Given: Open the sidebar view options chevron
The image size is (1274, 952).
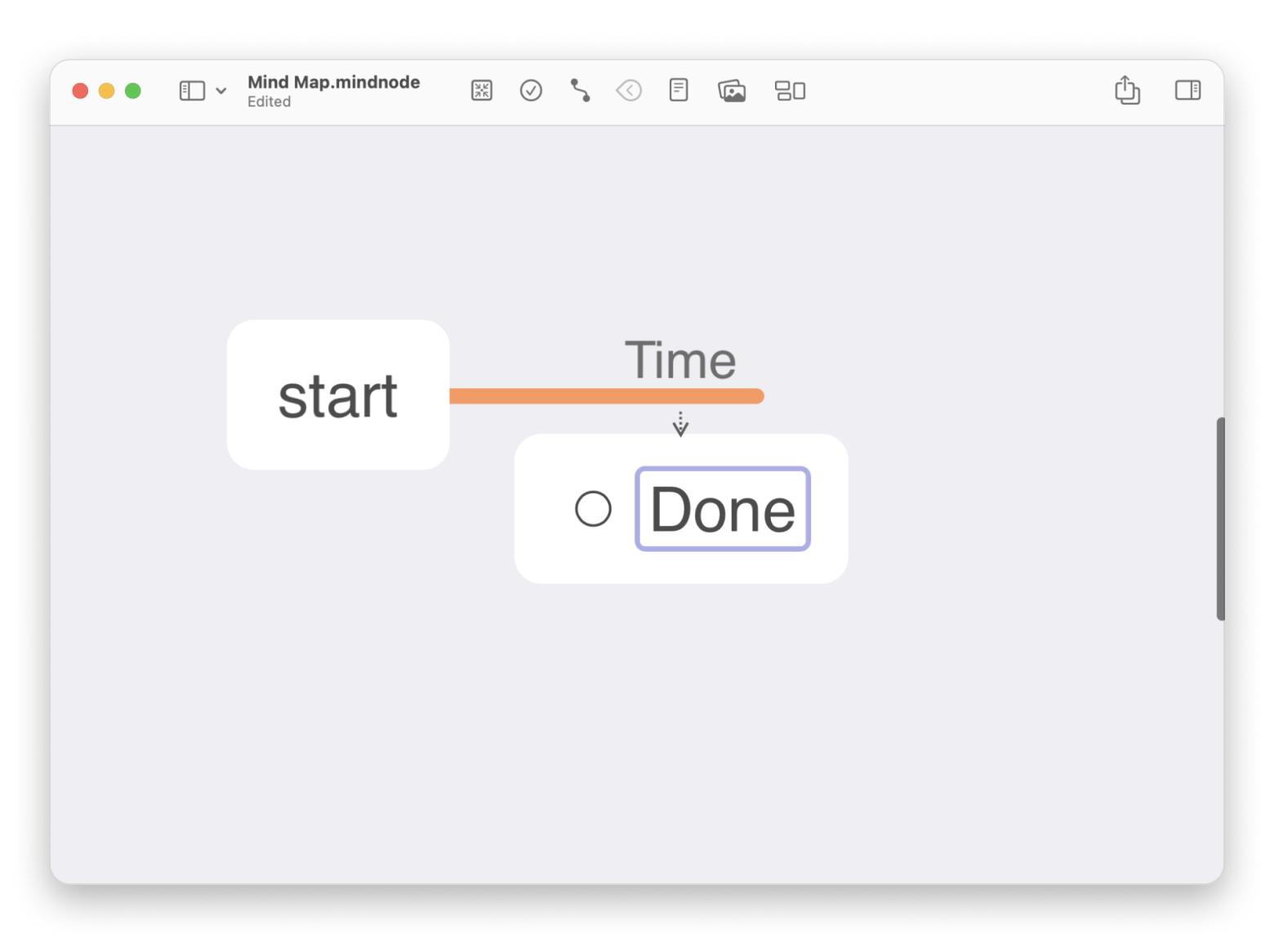Looking at the screenshot, I should click(220, 91).
